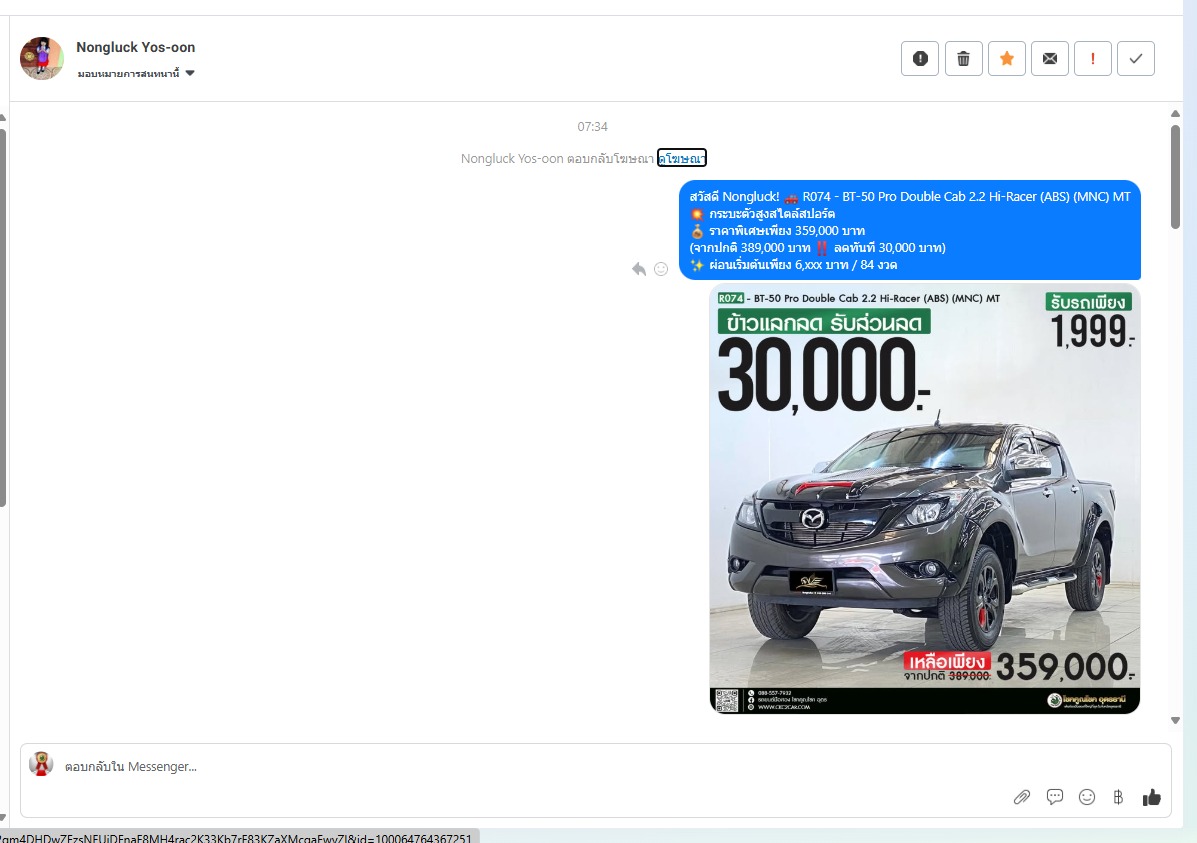Open the BT-50 Pro car promotion image
Viewport: 1197px width, 843px height.
924,499
